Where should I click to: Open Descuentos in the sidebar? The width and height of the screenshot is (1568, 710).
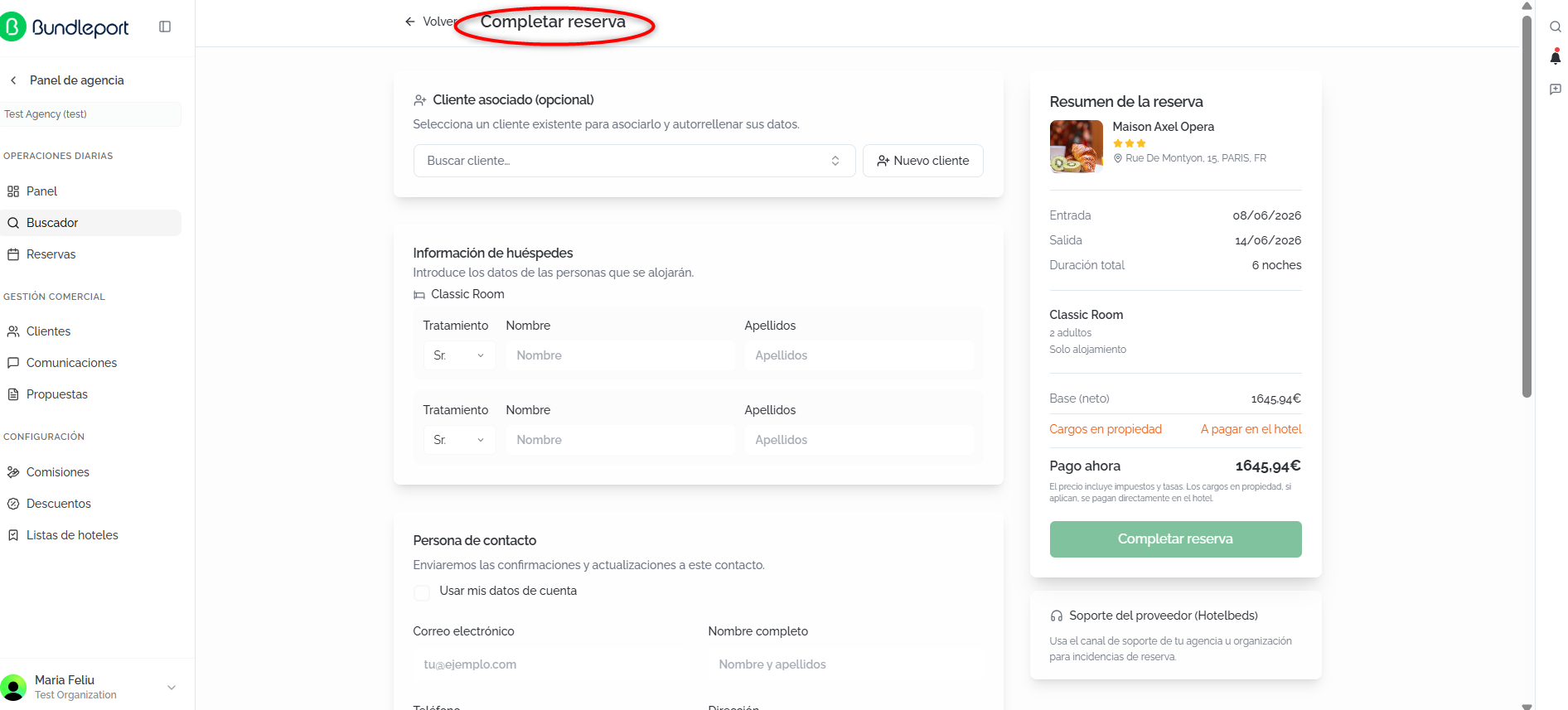pyautogui.click(x=90, y=504)
